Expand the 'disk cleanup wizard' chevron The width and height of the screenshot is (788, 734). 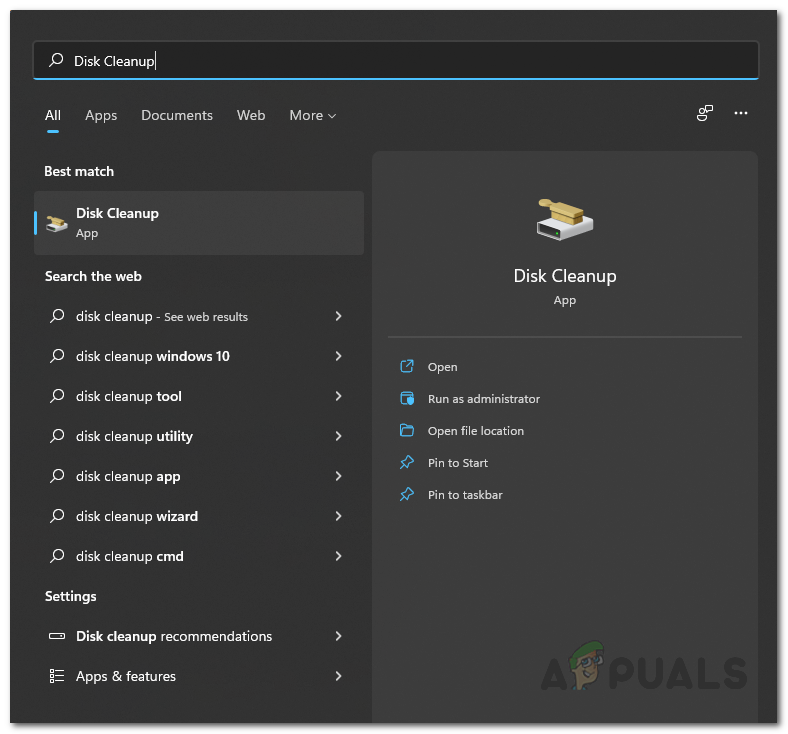(x=338, y=516)
